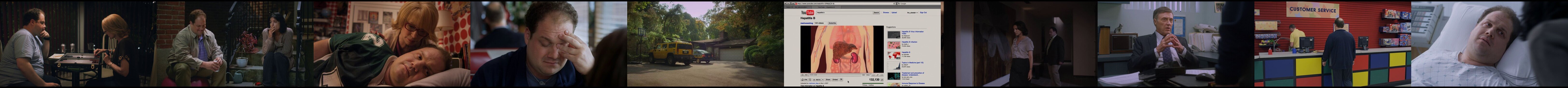Viewport: 1568px width, 88px height.
Task: Click the Sign Out link
Action: pos(923,13)
